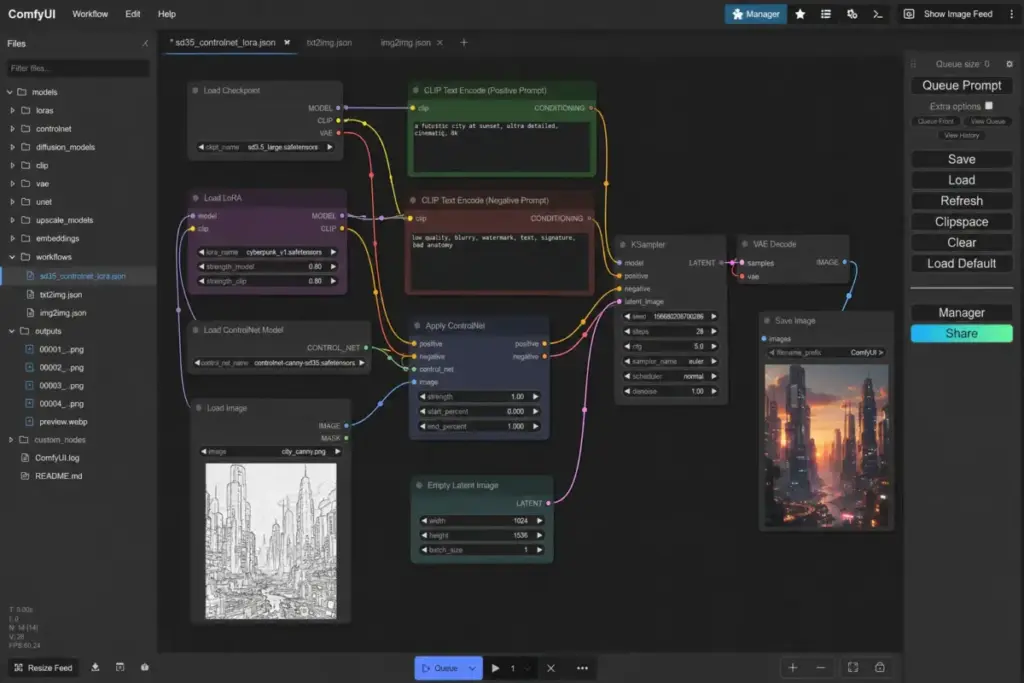Screen dimensions: 1024x683
Task: Toggle the Save Image node collapse dot
Action: click(x=766, y=321)
